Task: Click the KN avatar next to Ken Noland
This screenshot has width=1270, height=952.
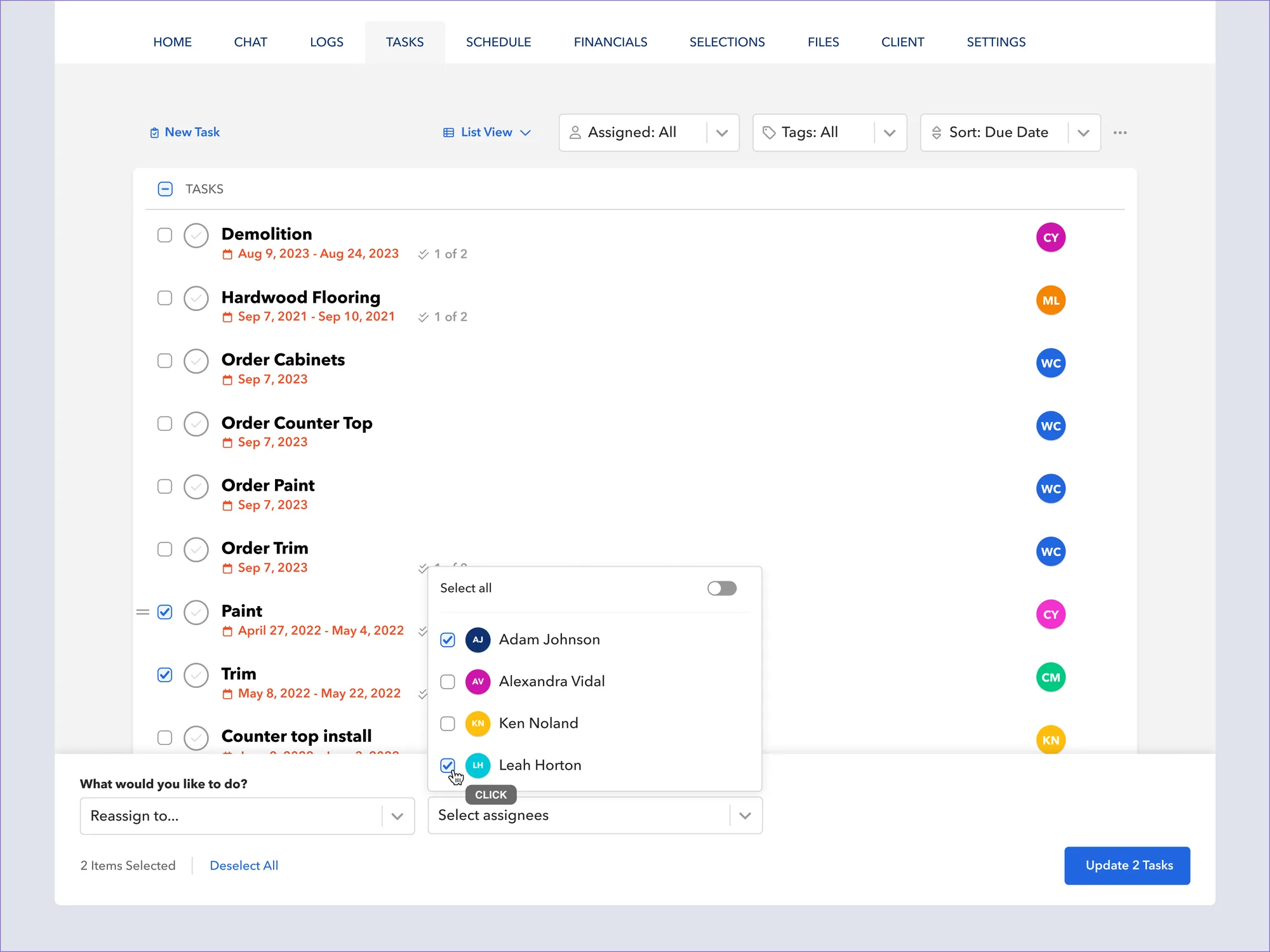Action: coord(478,724)
